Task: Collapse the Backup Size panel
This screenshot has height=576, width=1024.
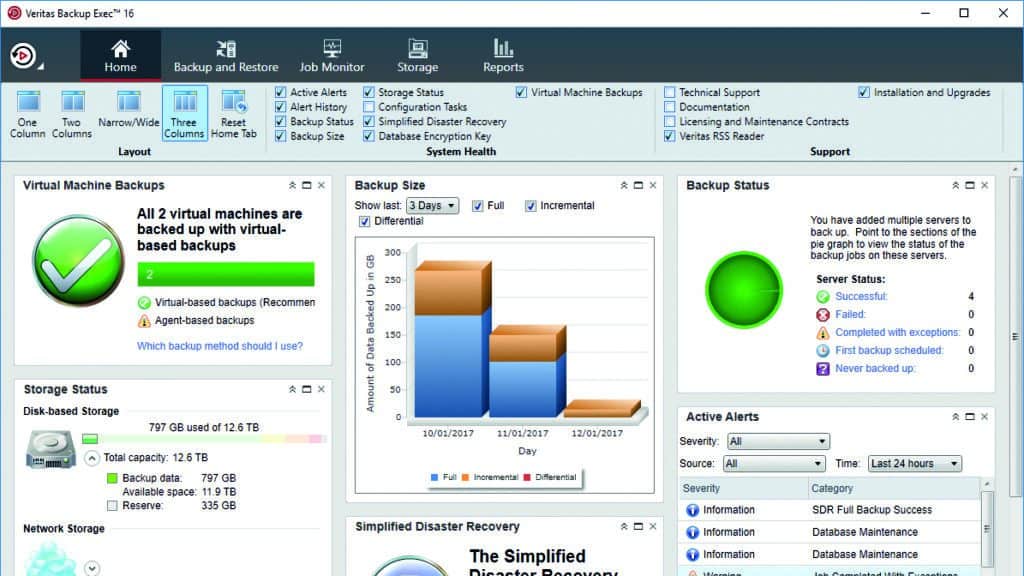Action: (624, 185)
